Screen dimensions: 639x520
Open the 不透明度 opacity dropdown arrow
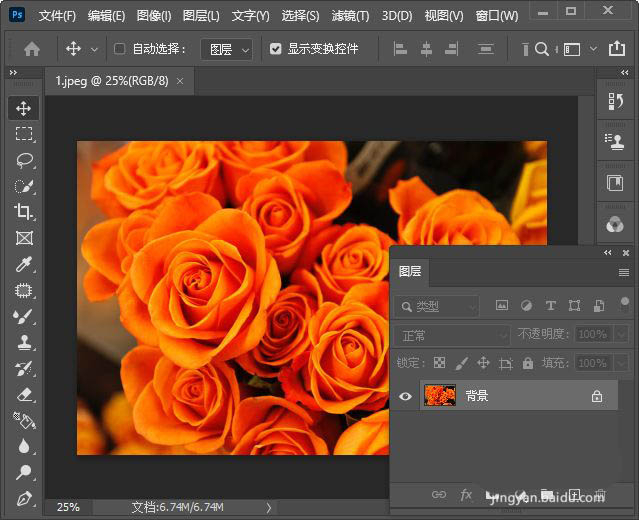tap(621, 334)
